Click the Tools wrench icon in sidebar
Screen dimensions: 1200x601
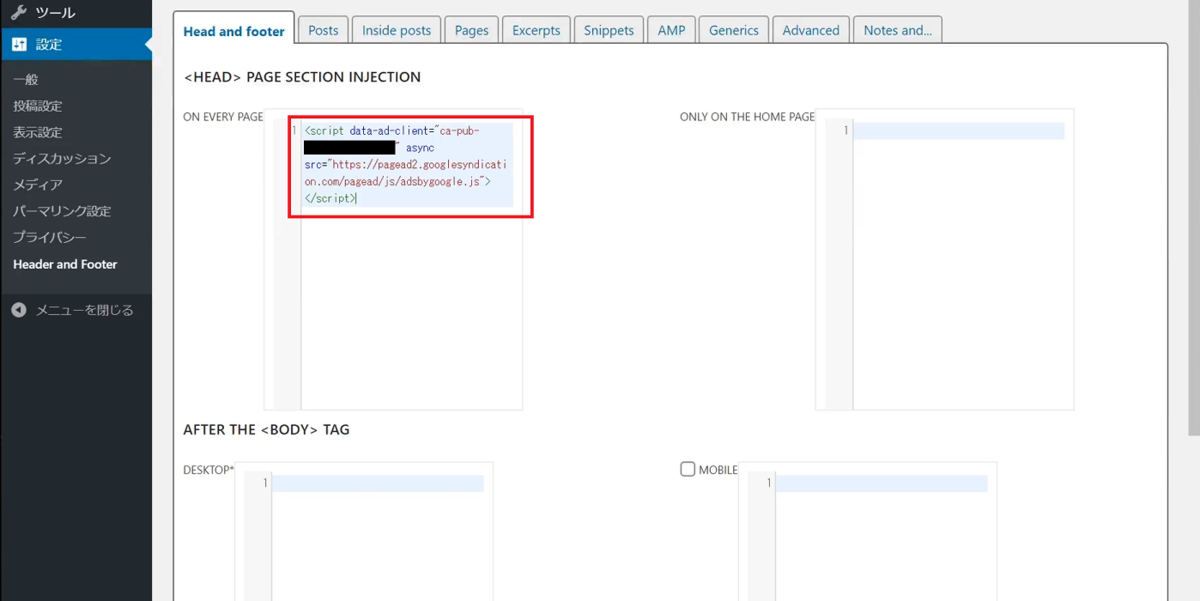pos(19,13)
